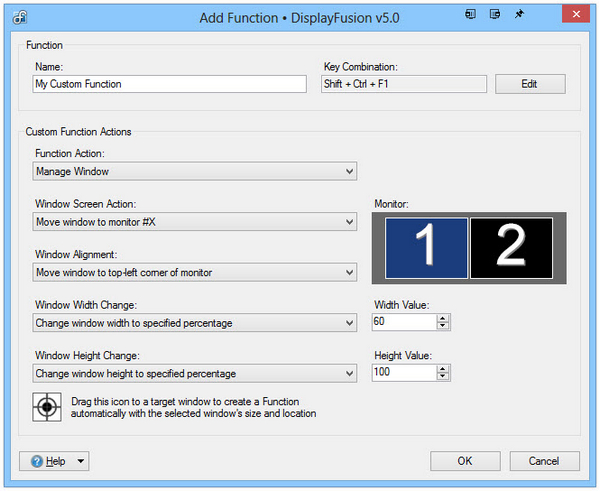
Task: Select monitor 1 in the Monitor picker
Action: click(x=426, y=248)
